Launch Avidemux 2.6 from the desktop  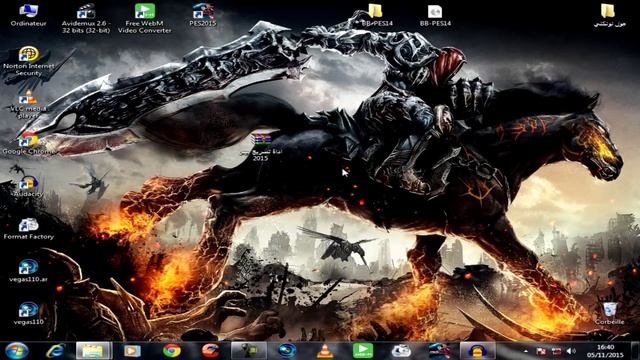pos(86,18)
